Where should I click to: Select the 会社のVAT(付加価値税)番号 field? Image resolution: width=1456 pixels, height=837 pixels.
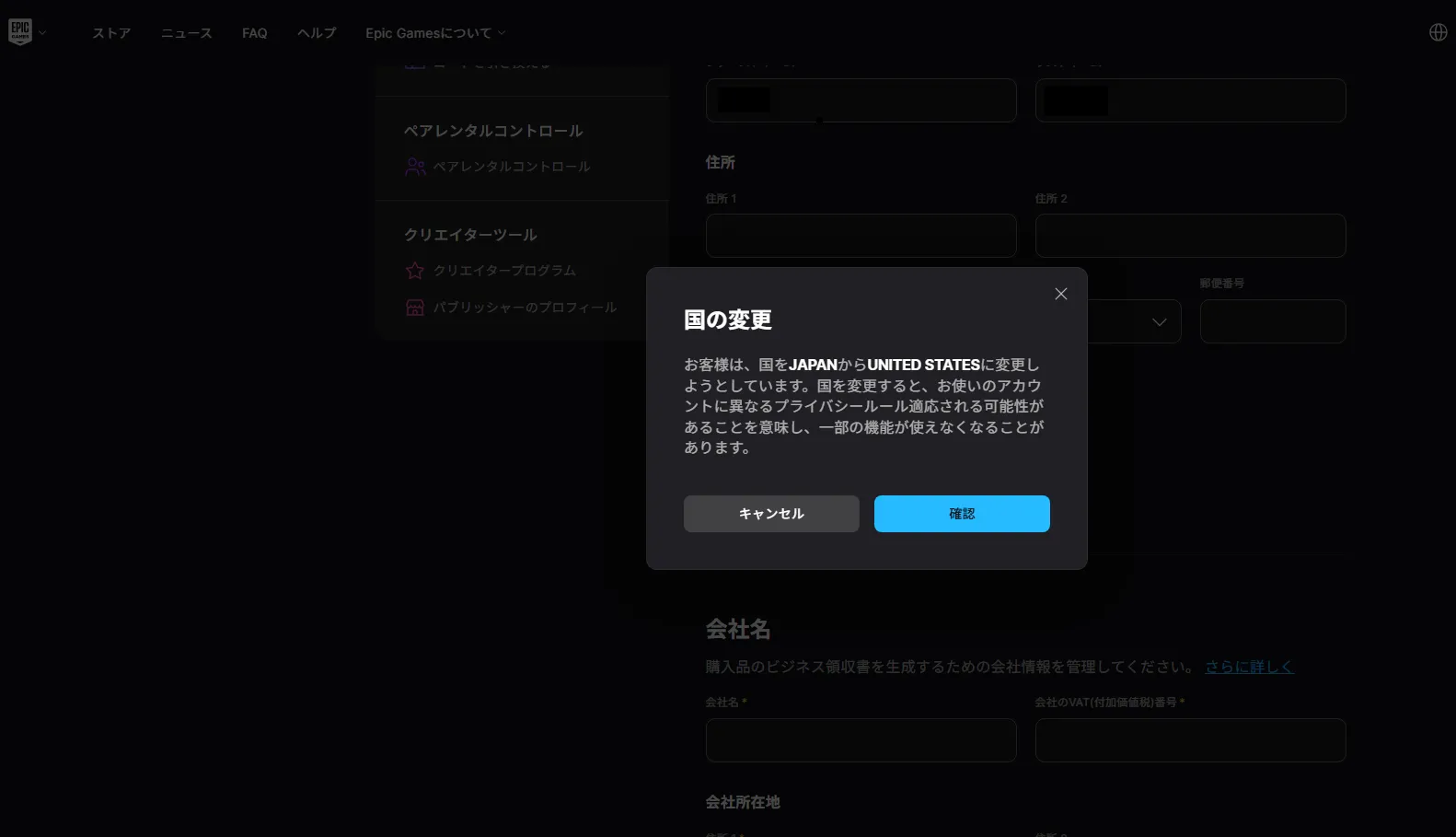click(x=1190, y=740)
